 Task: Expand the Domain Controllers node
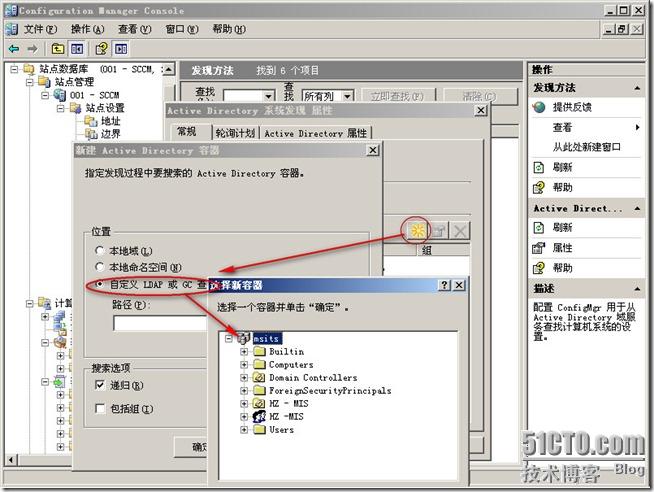click(244, 378)
